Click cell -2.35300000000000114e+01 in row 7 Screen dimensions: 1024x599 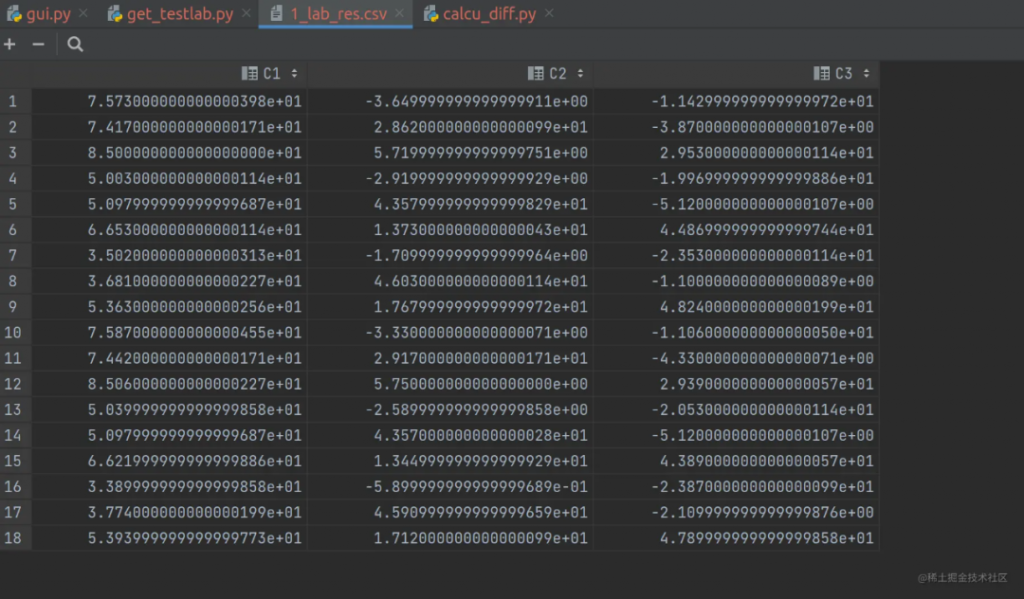736,255
